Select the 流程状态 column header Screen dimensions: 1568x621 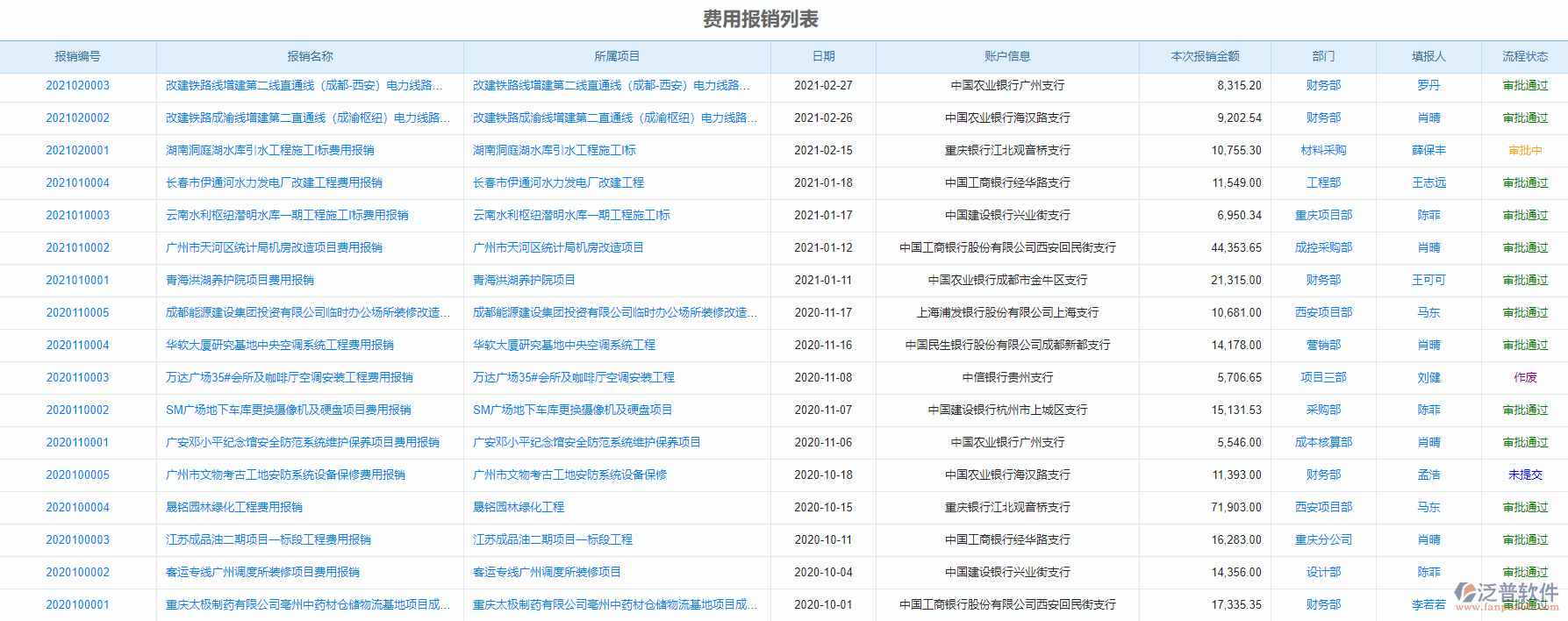[x=1524, y=56]
